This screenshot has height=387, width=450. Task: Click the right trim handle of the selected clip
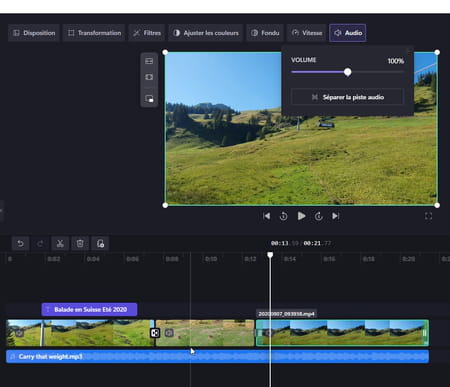tap(425, 333)
